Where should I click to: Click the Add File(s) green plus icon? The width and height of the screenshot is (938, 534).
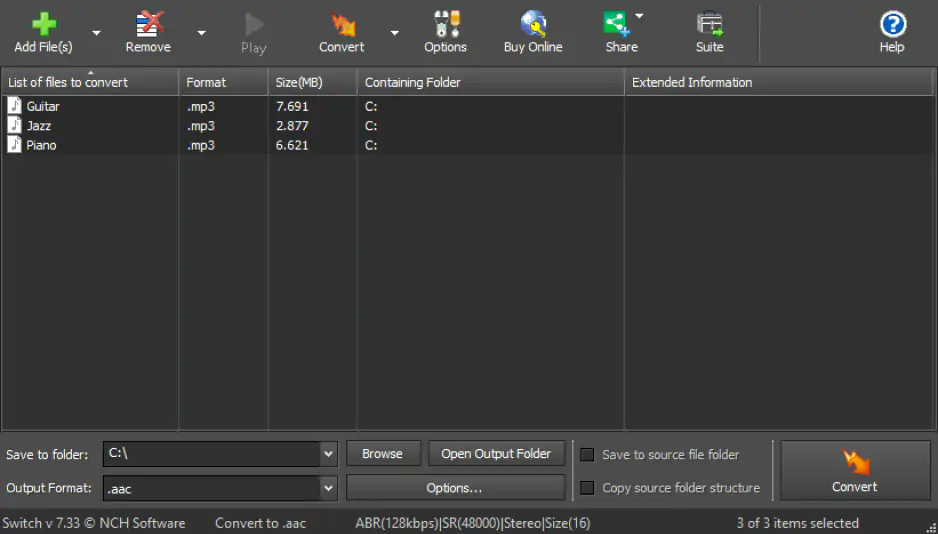43,25
